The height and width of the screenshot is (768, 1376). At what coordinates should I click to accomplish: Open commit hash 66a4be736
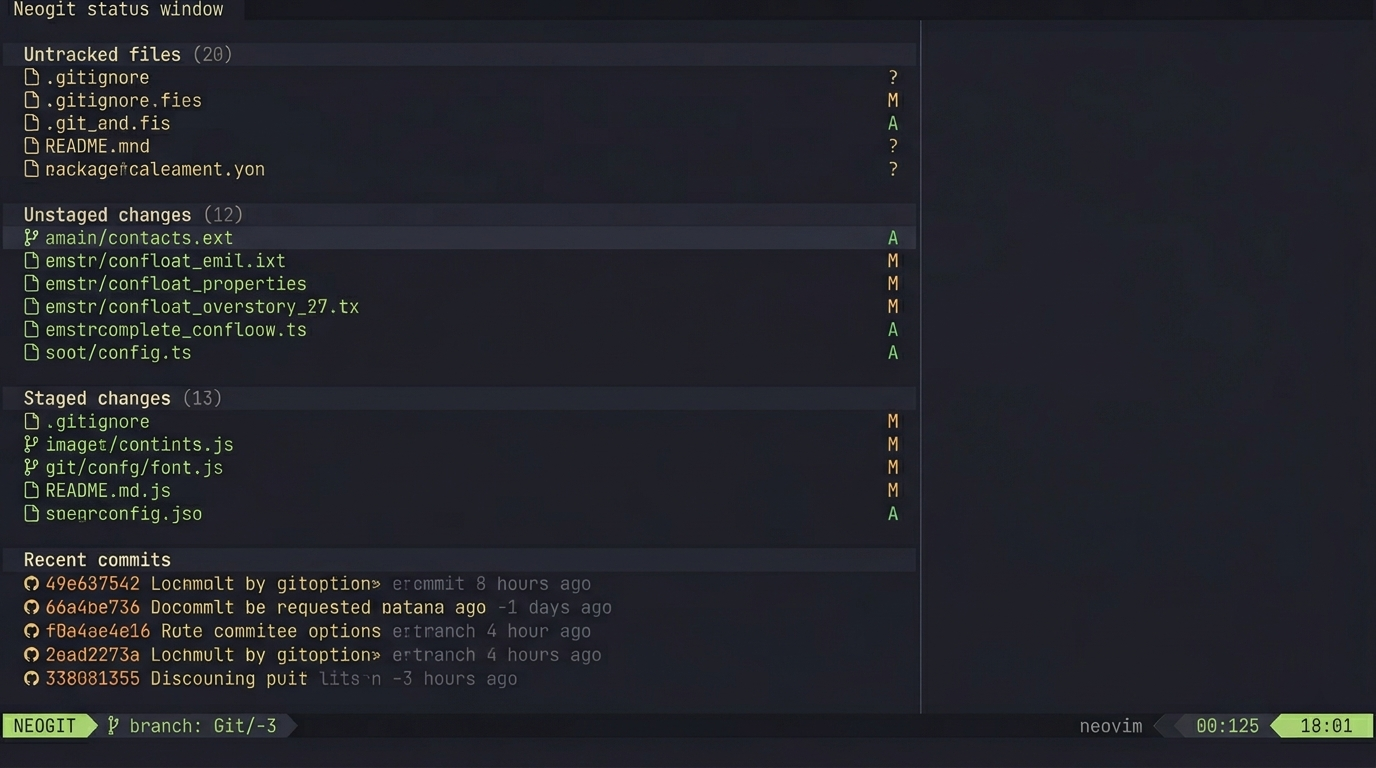(92, 607)
